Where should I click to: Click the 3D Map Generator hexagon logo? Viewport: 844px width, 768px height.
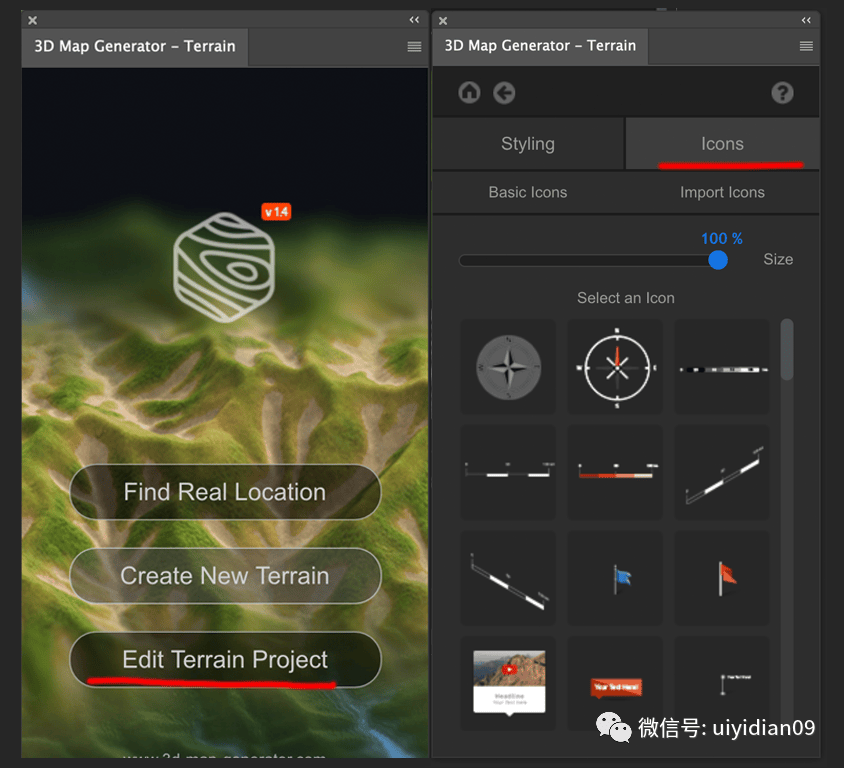[x=224, y=267]
